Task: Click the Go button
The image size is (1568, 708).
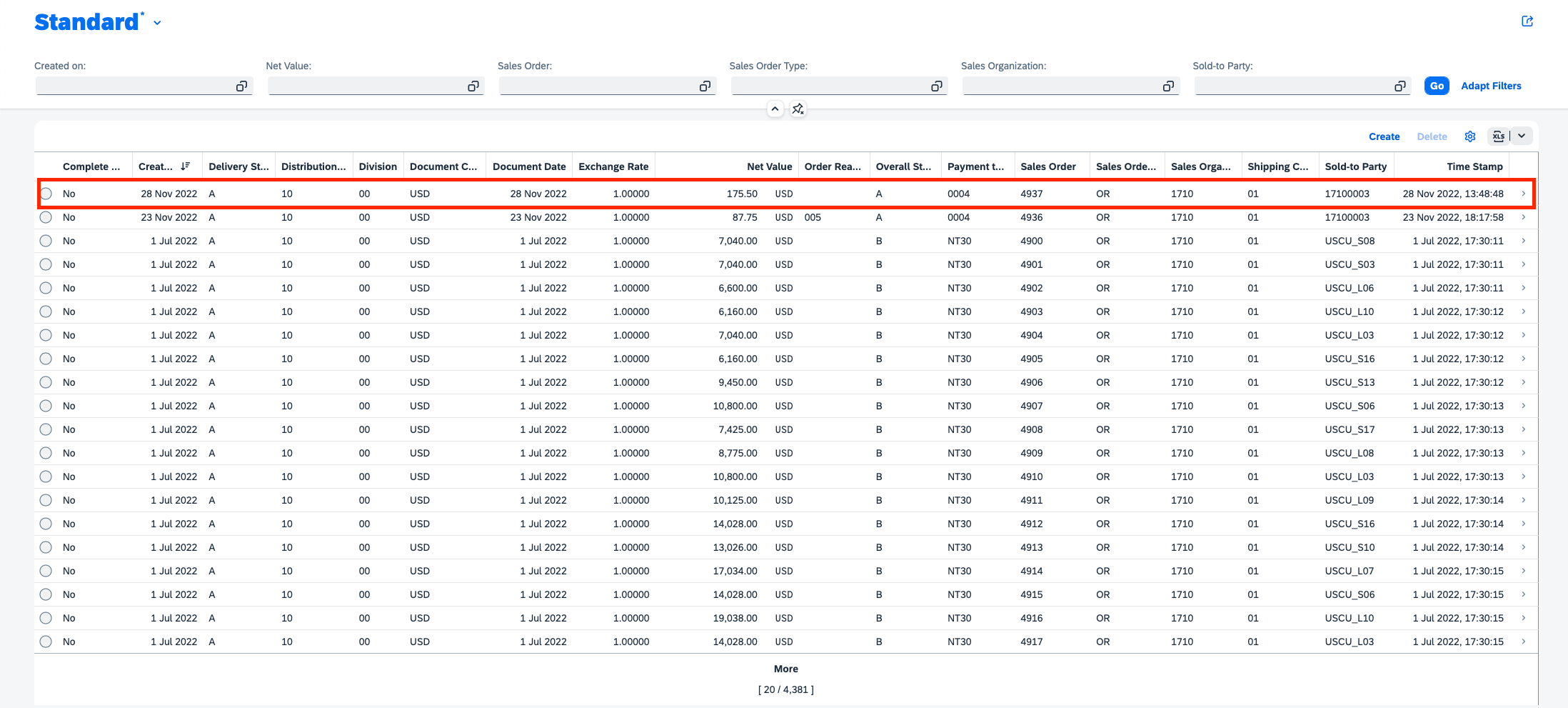Action: (x=1437, y=86)
